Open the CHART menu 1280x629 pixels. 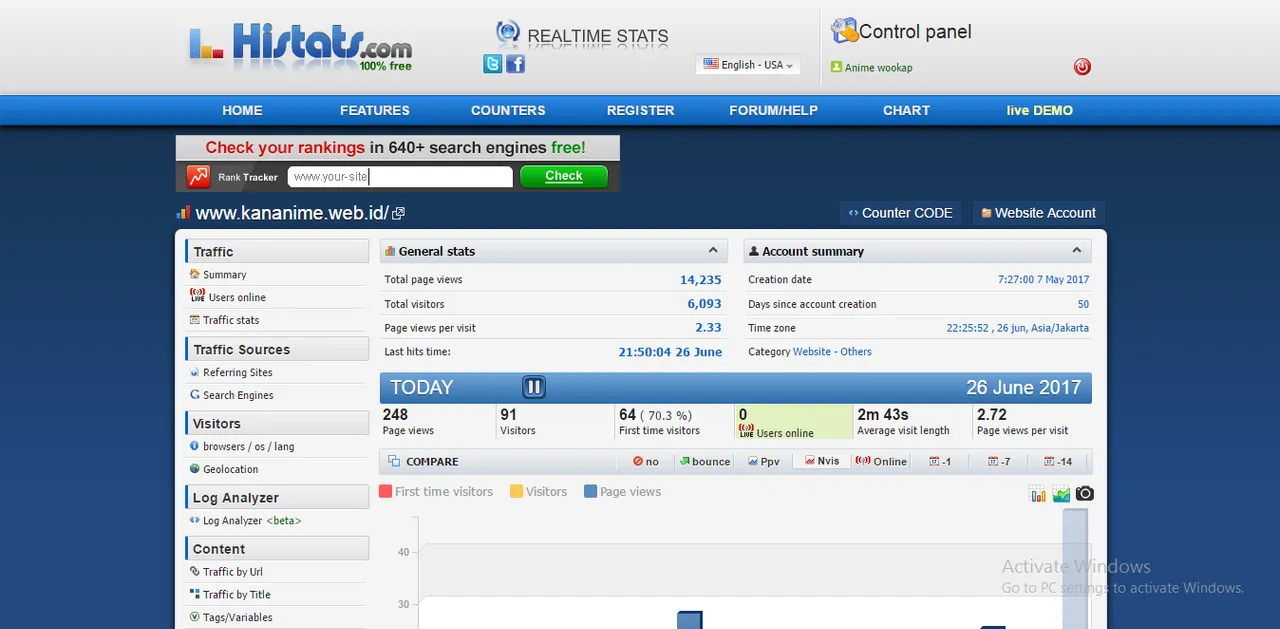coord(906,110)
